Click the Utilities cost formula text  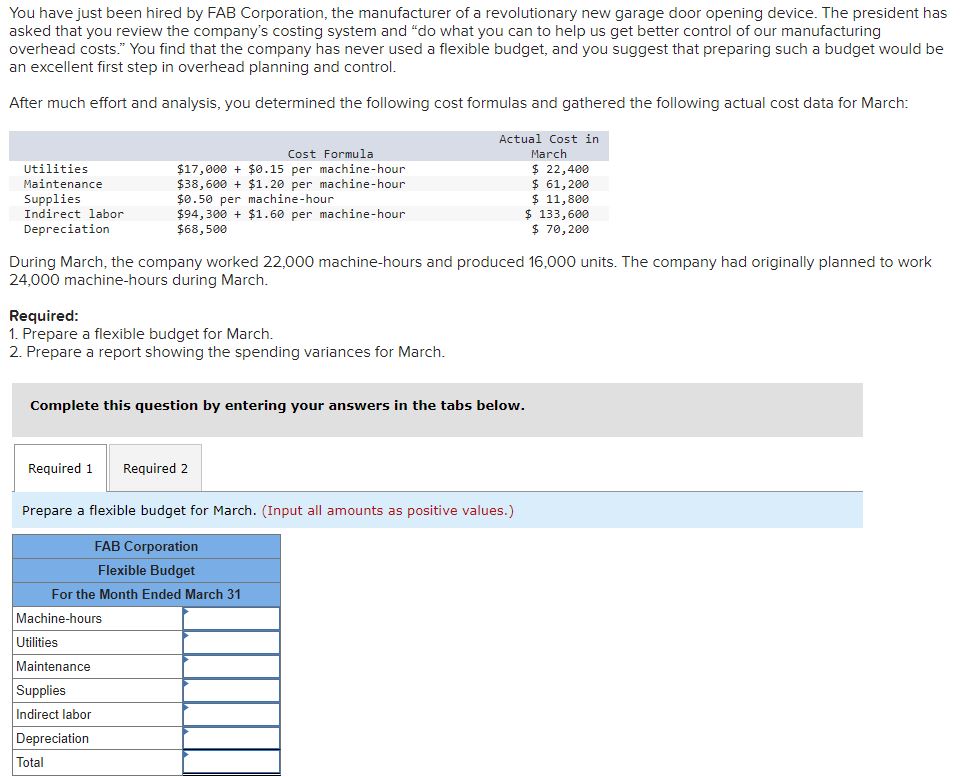(291, 169)
